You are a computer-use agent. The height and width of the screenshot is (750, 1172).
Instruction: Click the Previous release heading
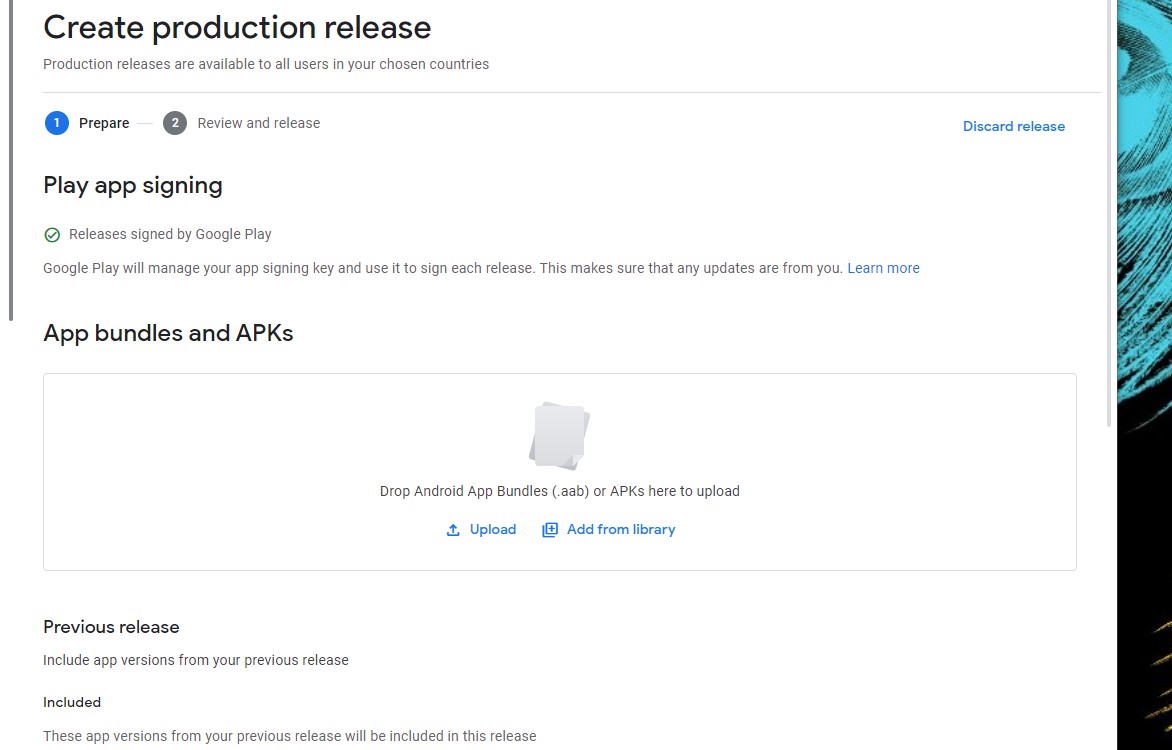tap(111, 627)
